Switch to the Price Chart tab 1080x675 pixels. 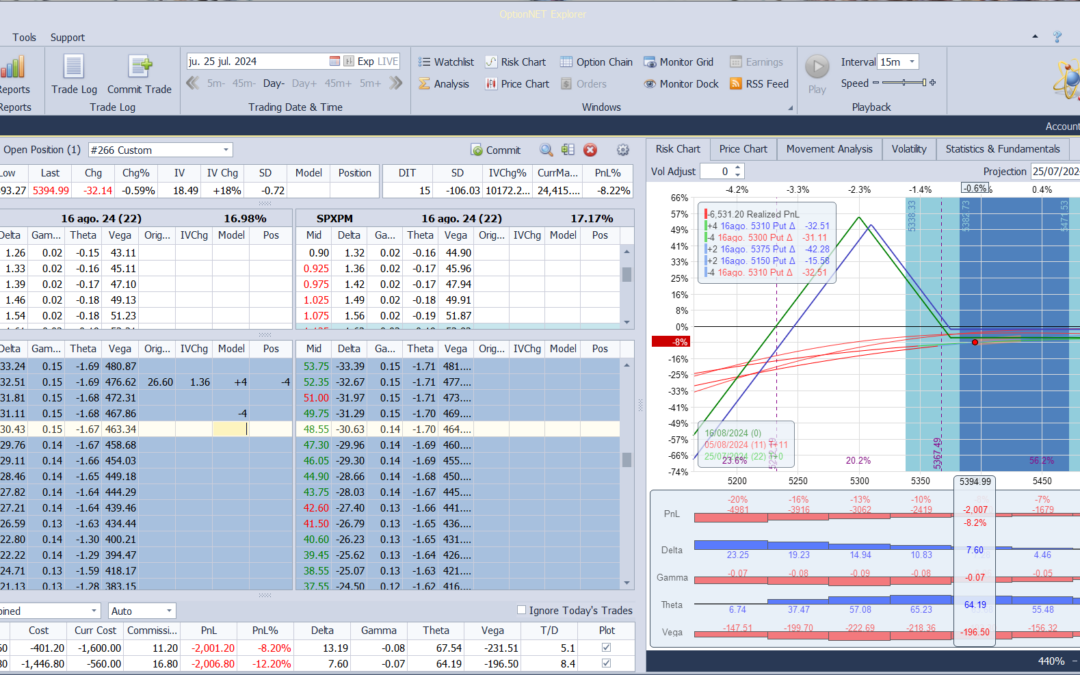pyautogui.click(x=743, y=149)
